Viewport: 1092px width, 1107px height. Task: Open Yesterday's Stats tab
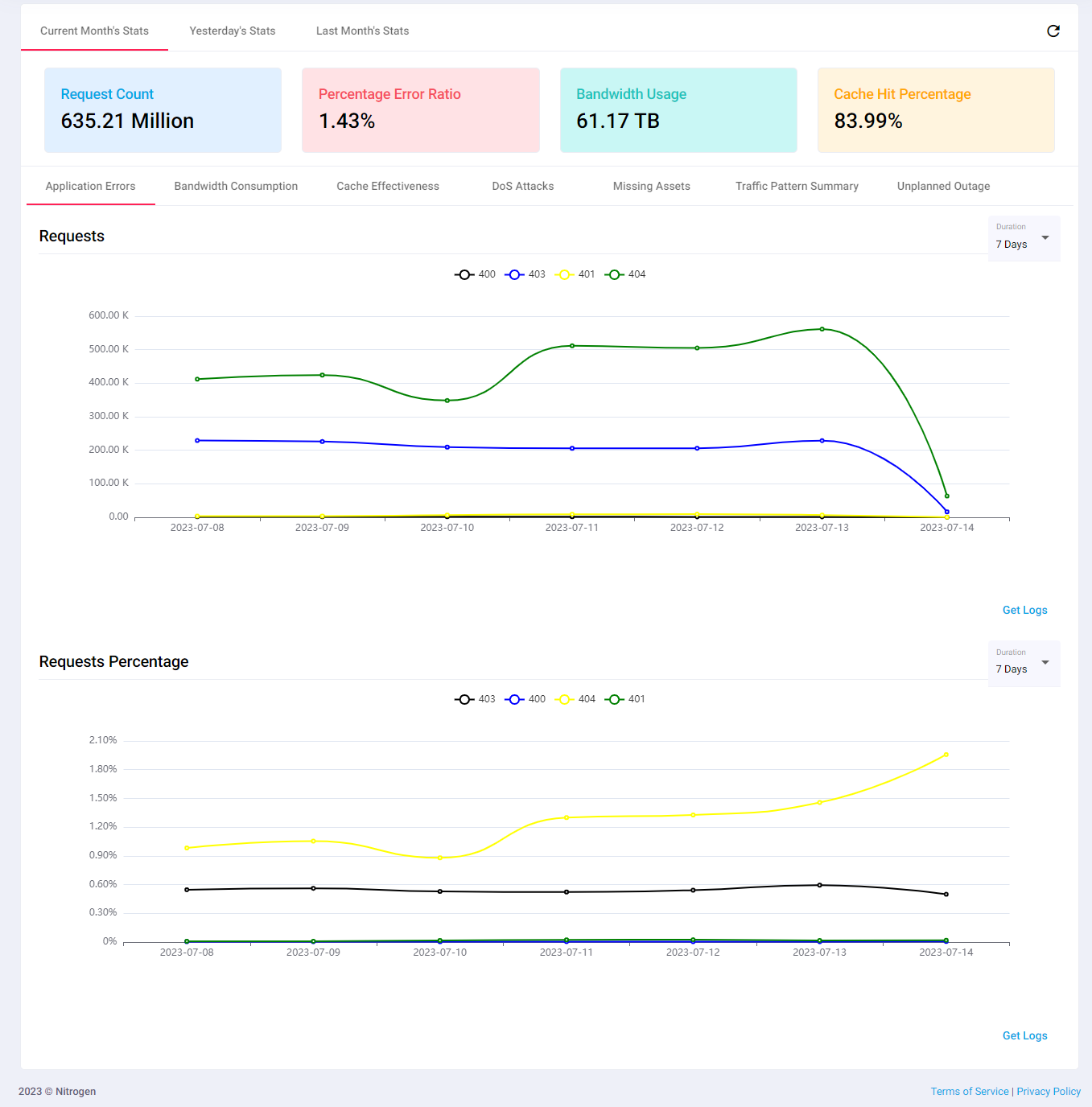click(233, 31)
